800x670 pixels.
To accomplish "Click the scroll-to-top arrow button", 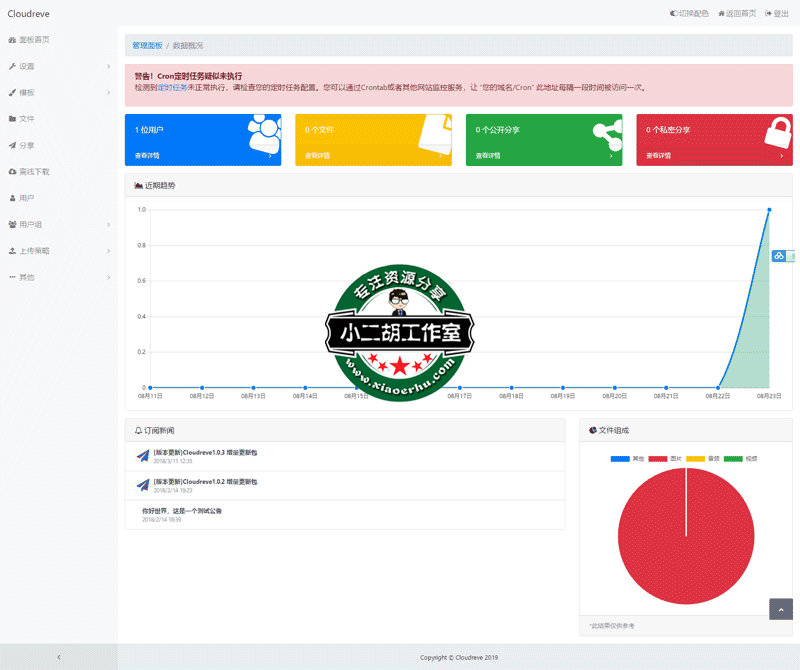I will (x=780, y=609).
